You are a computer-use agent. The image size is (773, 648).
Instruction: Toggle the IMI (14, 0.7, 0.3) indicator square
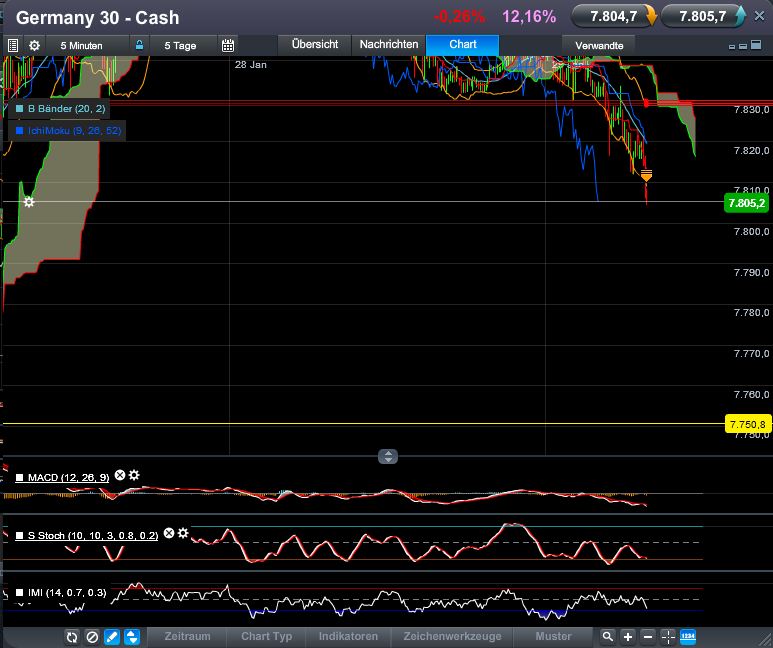(20, 593)
